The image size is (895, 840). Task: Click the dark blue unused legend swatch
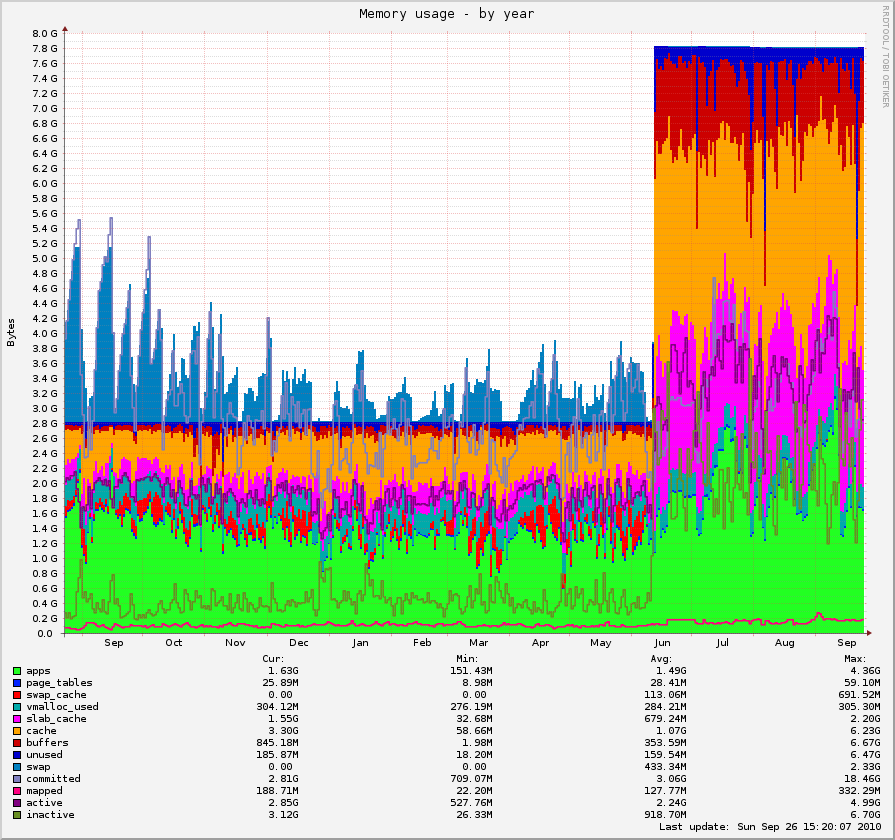[17, 755]
